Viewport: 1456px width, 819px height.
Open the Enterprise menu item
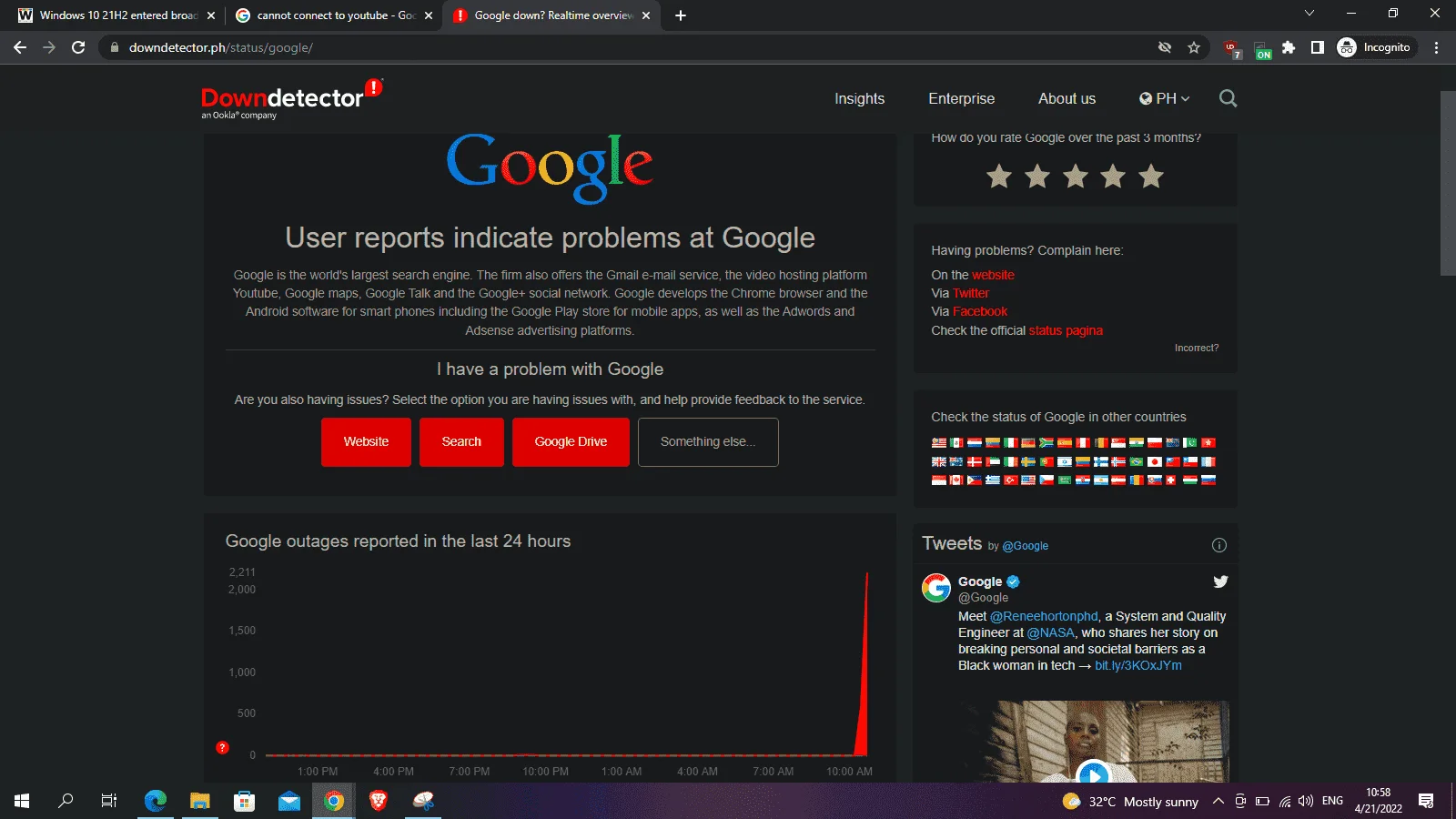961,98
